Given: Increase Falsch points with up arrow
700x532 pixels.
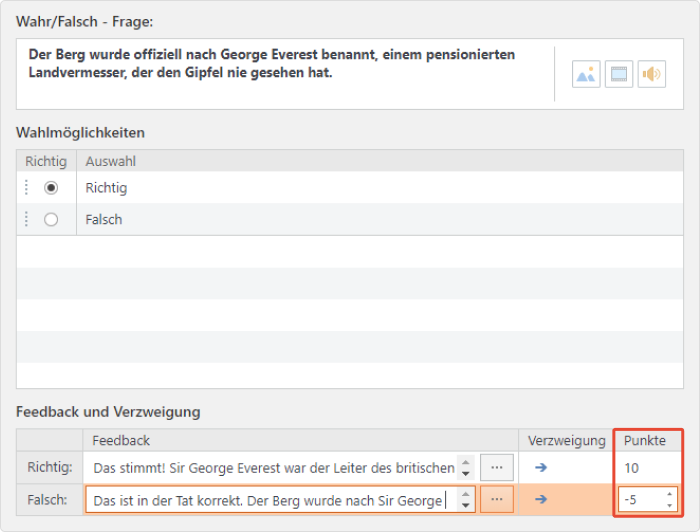Looking at the screenshot, I should coord(669,494).
